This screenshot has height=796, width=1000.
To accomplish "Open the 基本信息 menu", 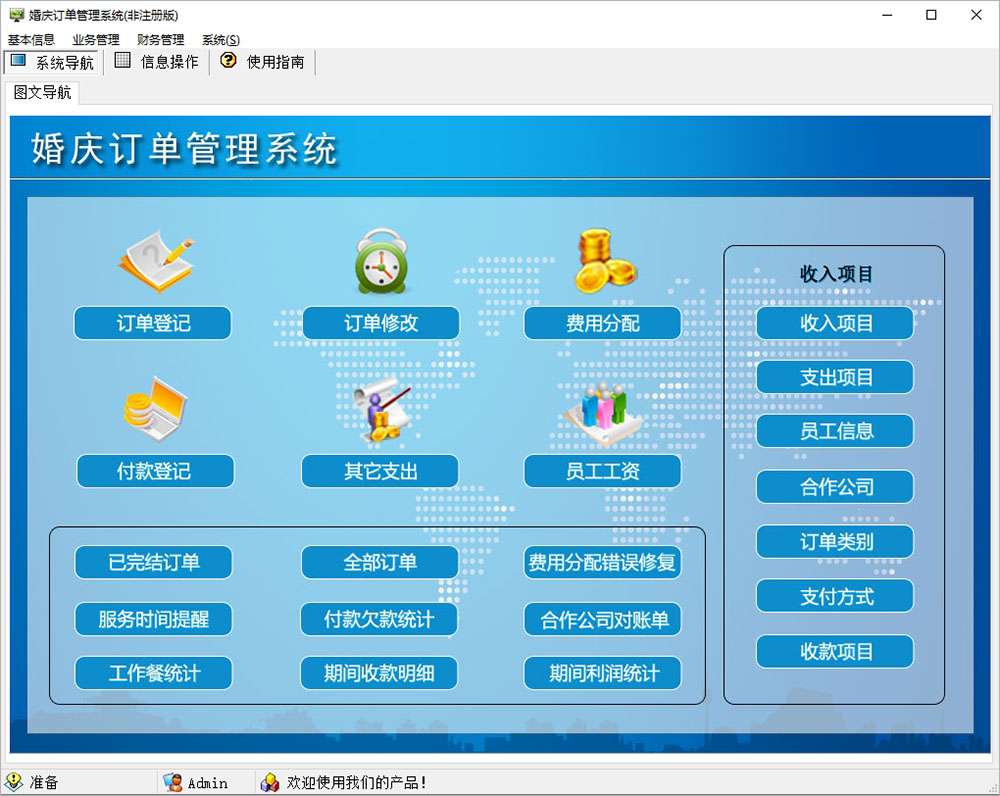I will [31, 40].
